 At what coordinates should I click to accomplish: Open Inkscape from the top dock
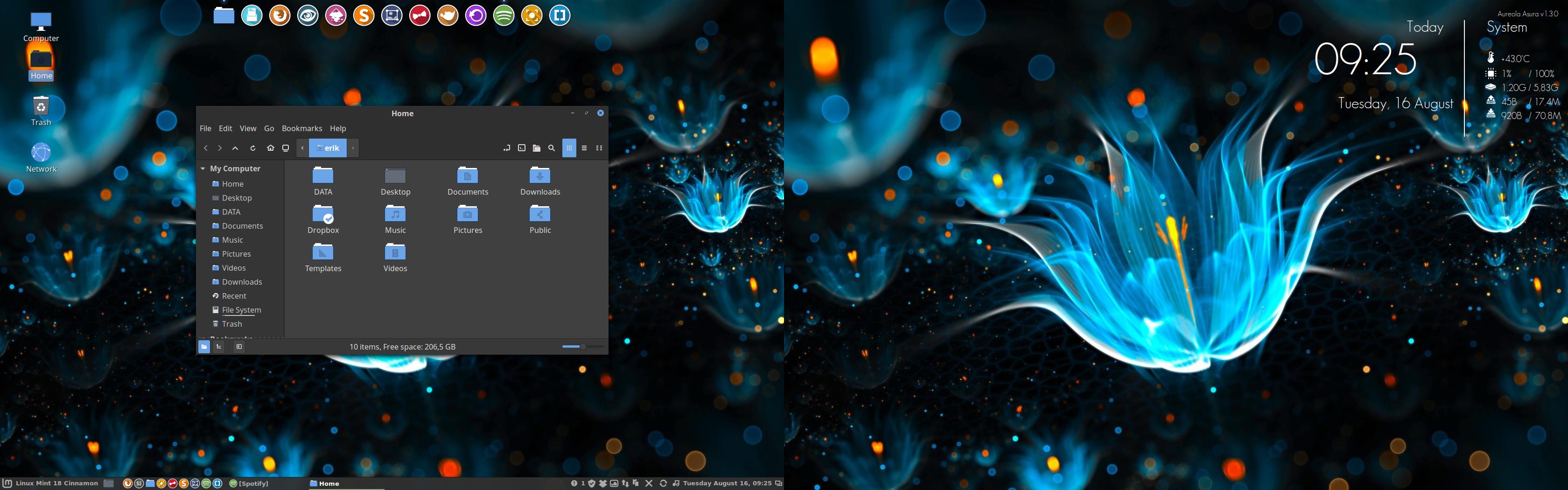[336, 15]
